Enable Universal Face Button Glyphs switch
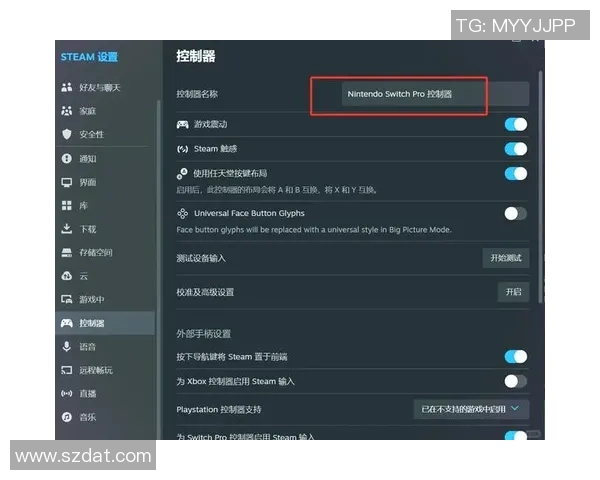The image size is (600, 480). pyautogui.click(x=516, y=214)
